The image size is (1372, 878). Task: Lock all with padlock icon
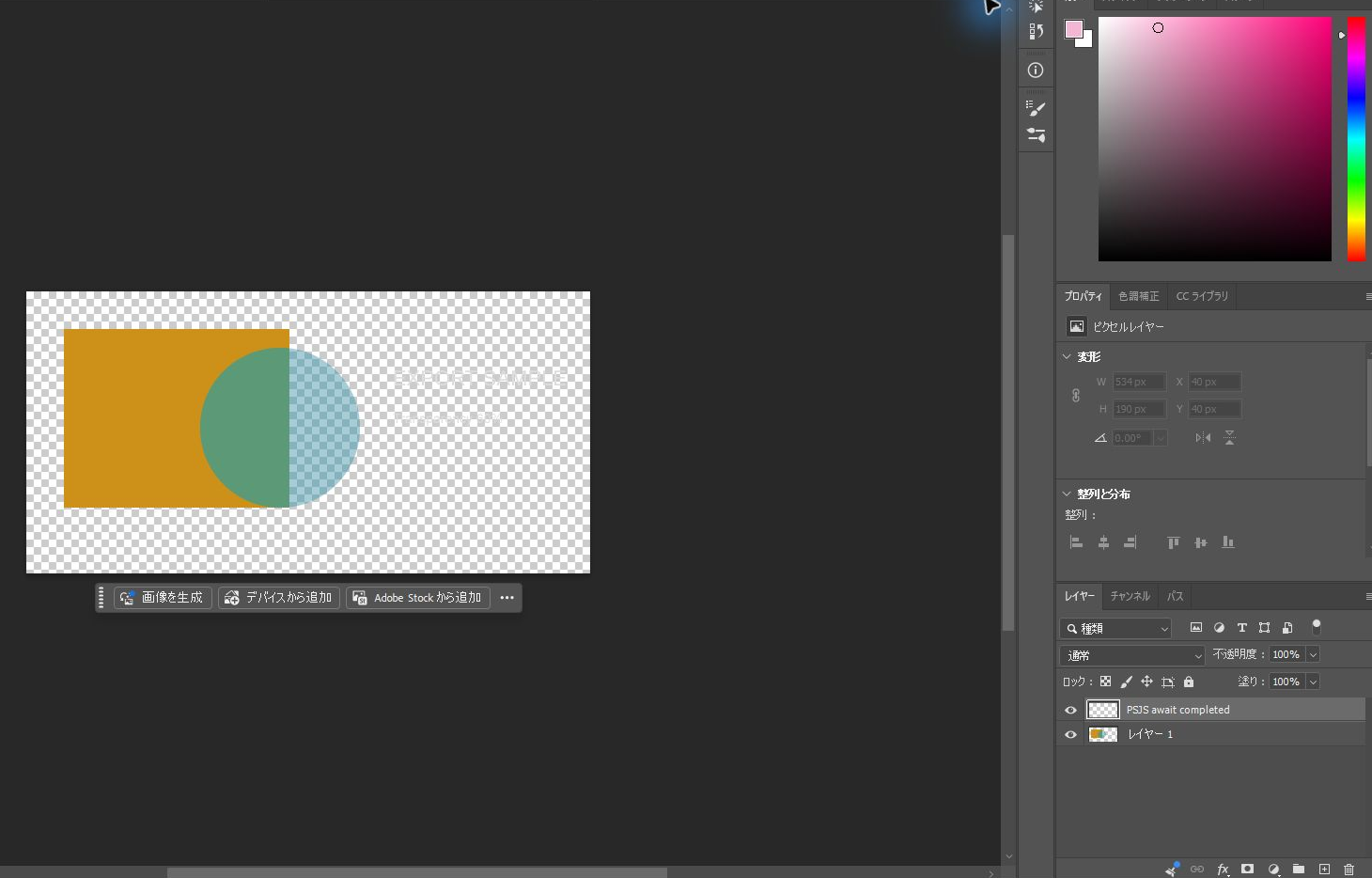click(x=1189, y=682)
